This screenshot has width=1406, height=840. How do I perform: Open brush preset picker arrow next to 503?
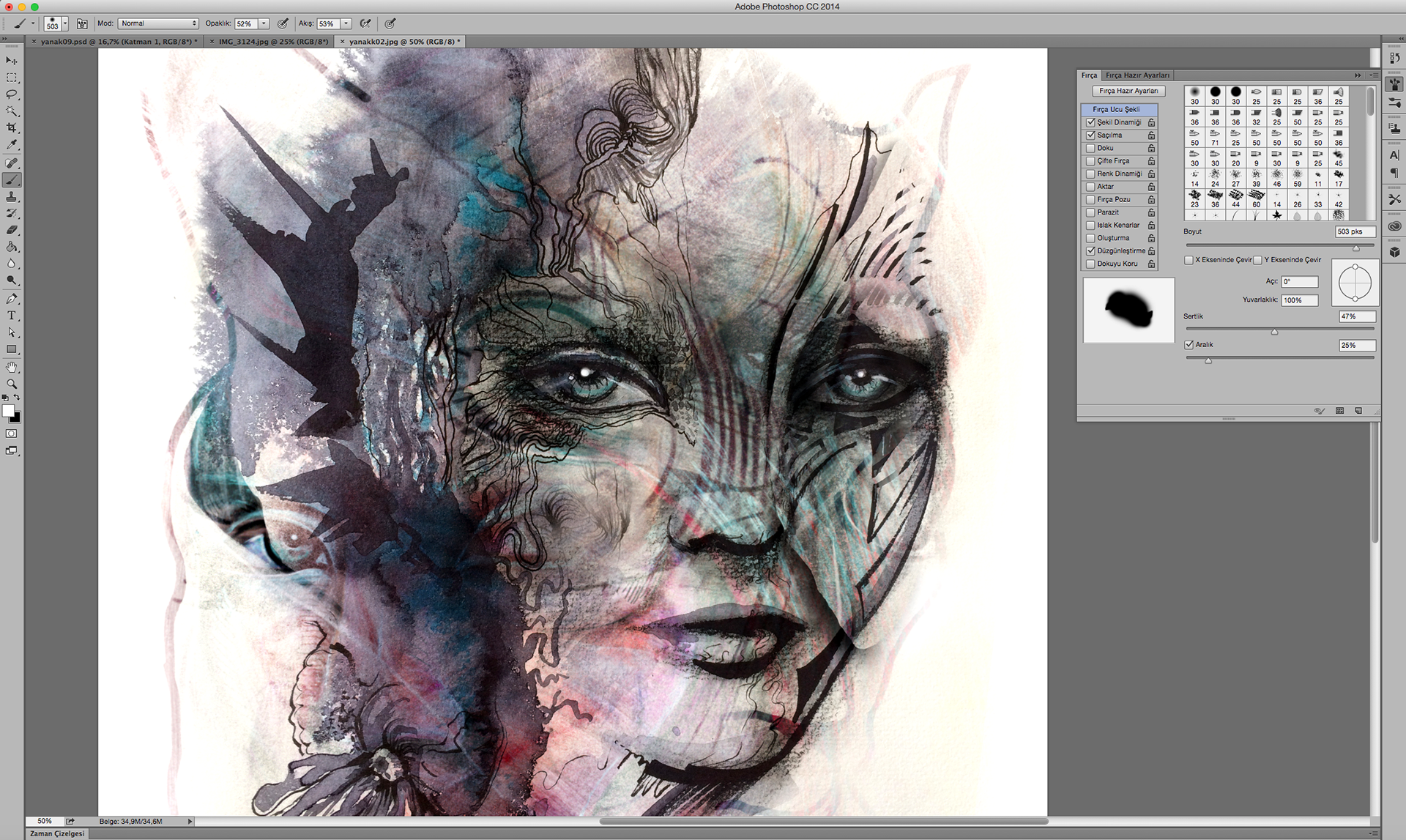65,23
